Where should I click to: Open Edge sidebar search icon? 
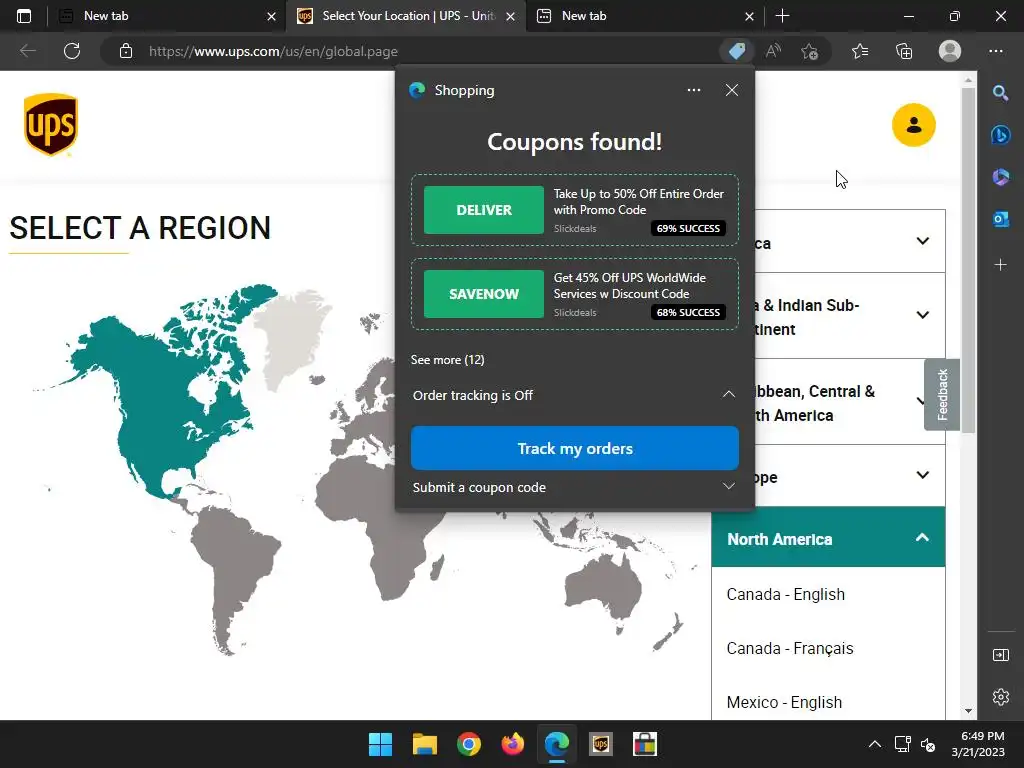click(1000, 93)
